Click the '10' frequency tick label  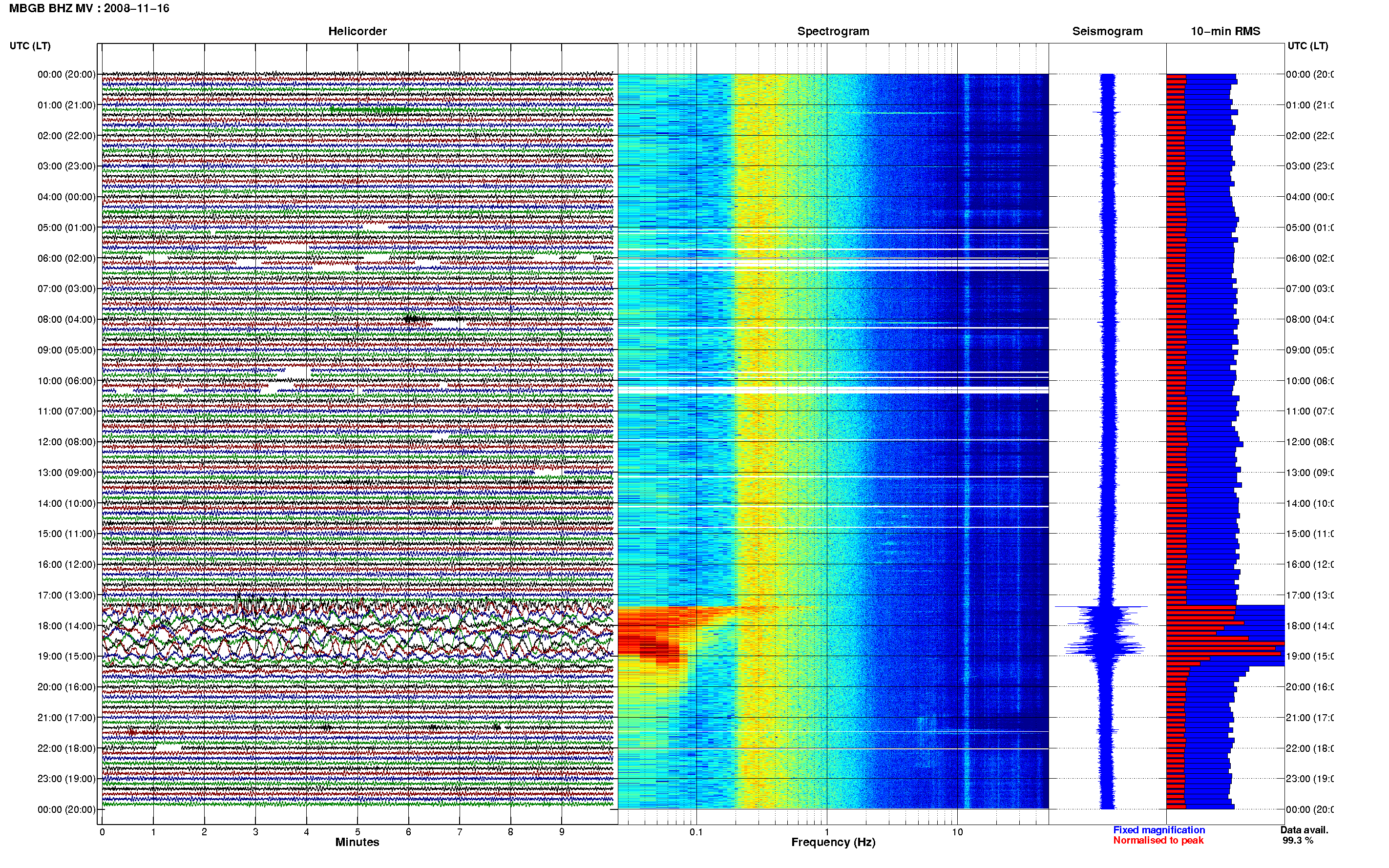click(x=957, y=832)
